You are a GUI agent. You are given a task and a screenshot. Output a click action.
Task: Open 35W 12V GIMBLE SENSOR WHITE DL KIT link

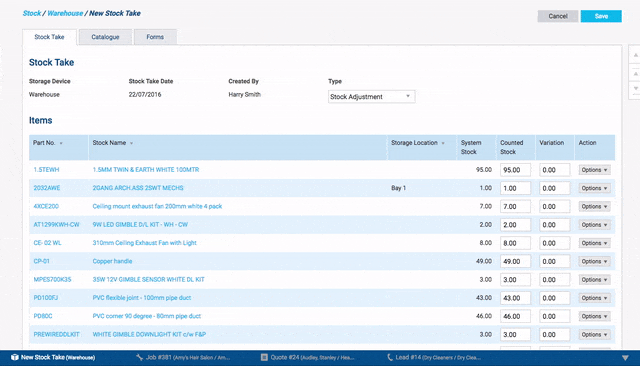pos(149,280)
